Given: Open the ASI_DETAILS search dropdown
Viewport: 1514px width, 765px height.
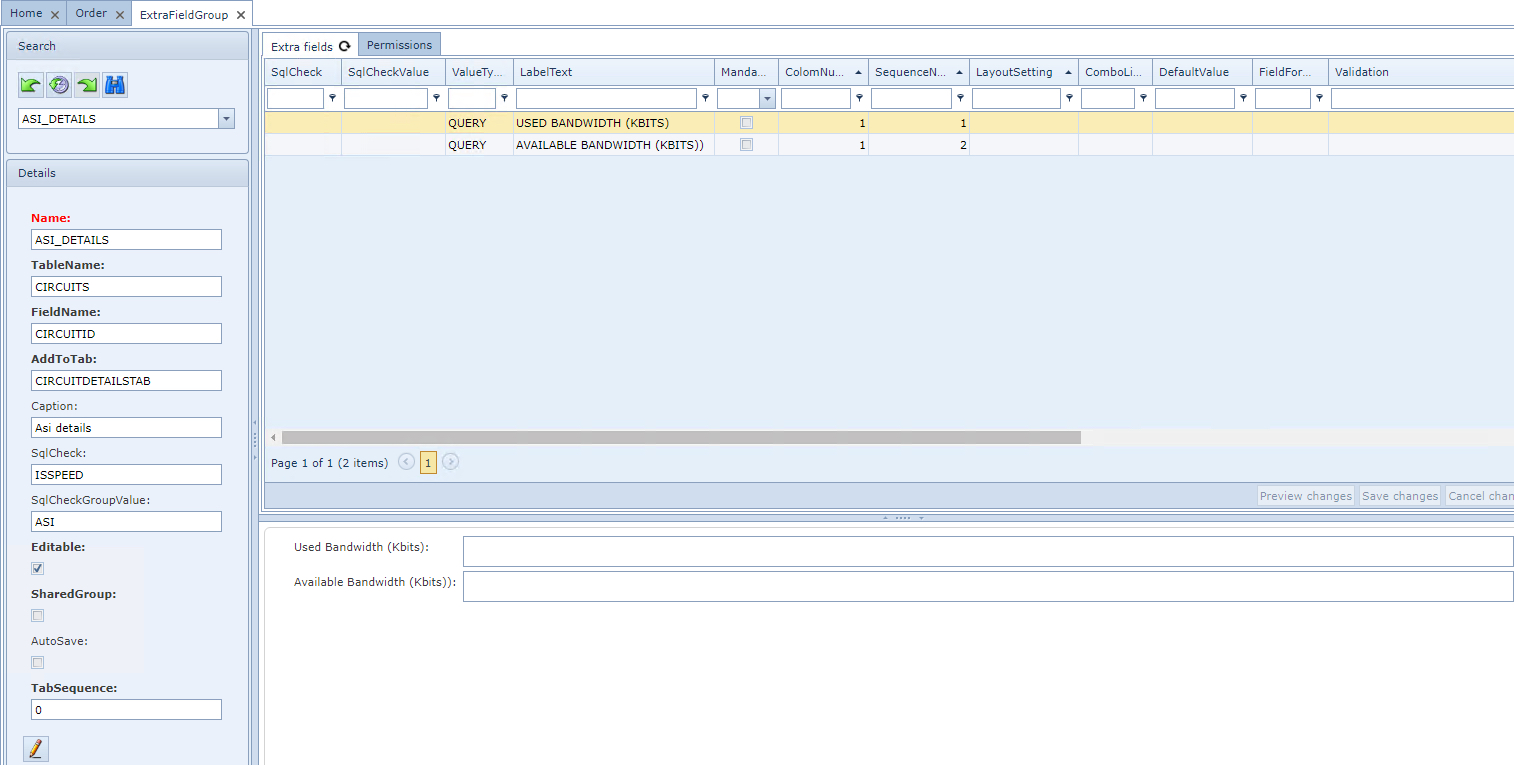Looking at the screenshot, I should (227, 119).
